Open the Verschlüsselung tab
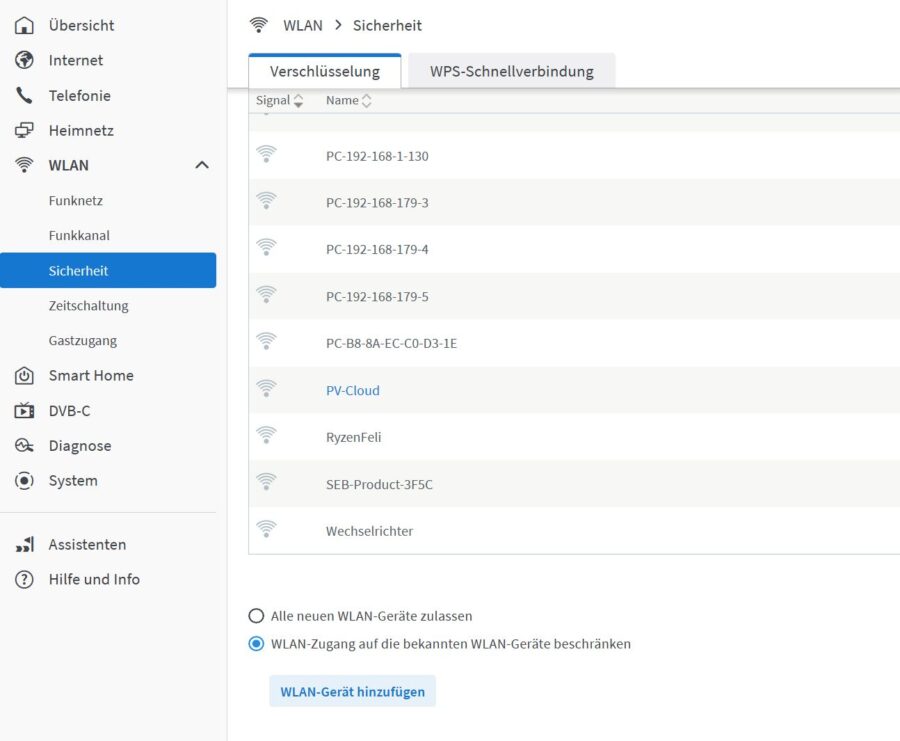Screen dimensions: 900x741 [325, 71]
